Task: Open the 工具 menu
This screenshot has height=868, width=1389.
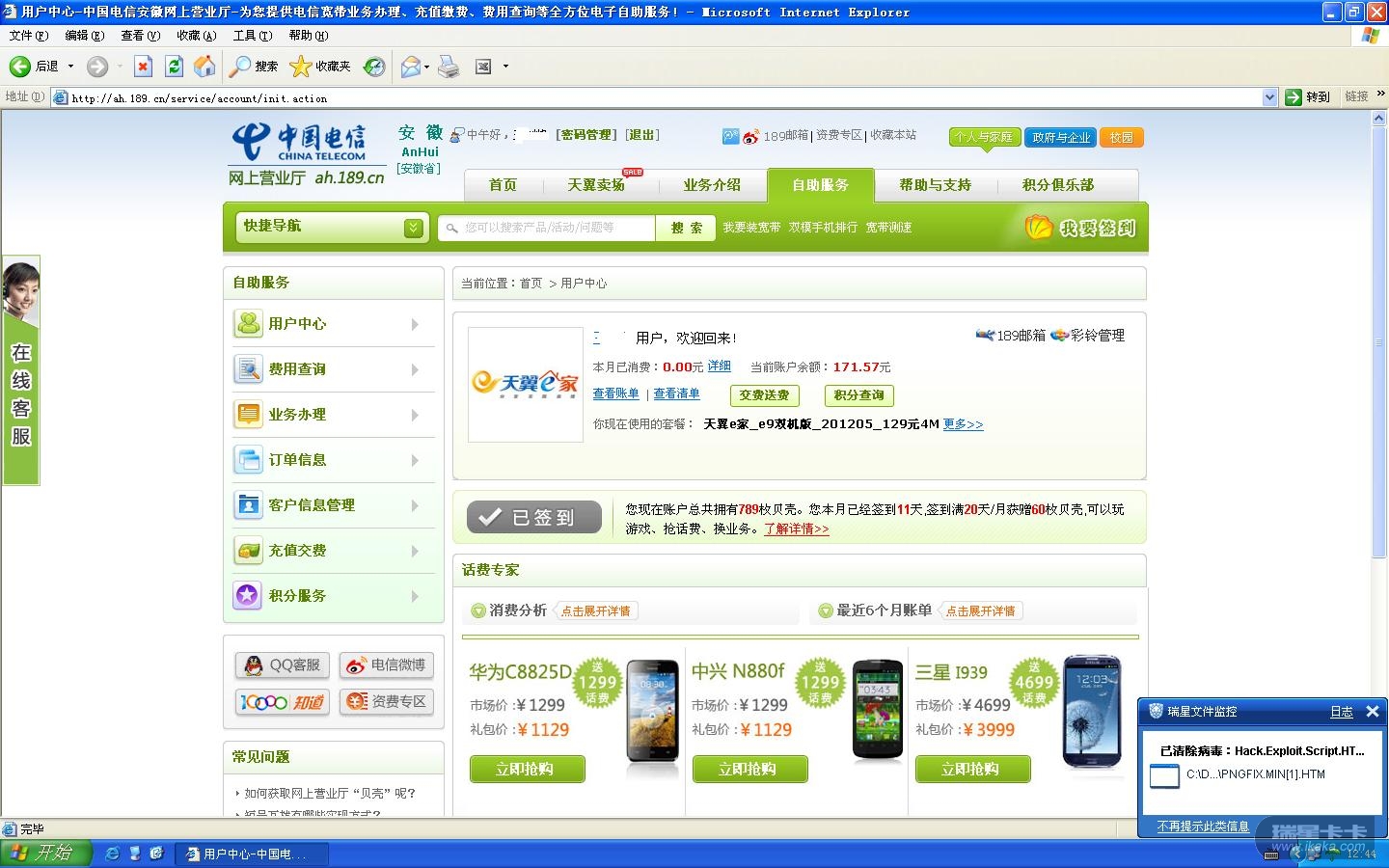Action: [253, 36]
